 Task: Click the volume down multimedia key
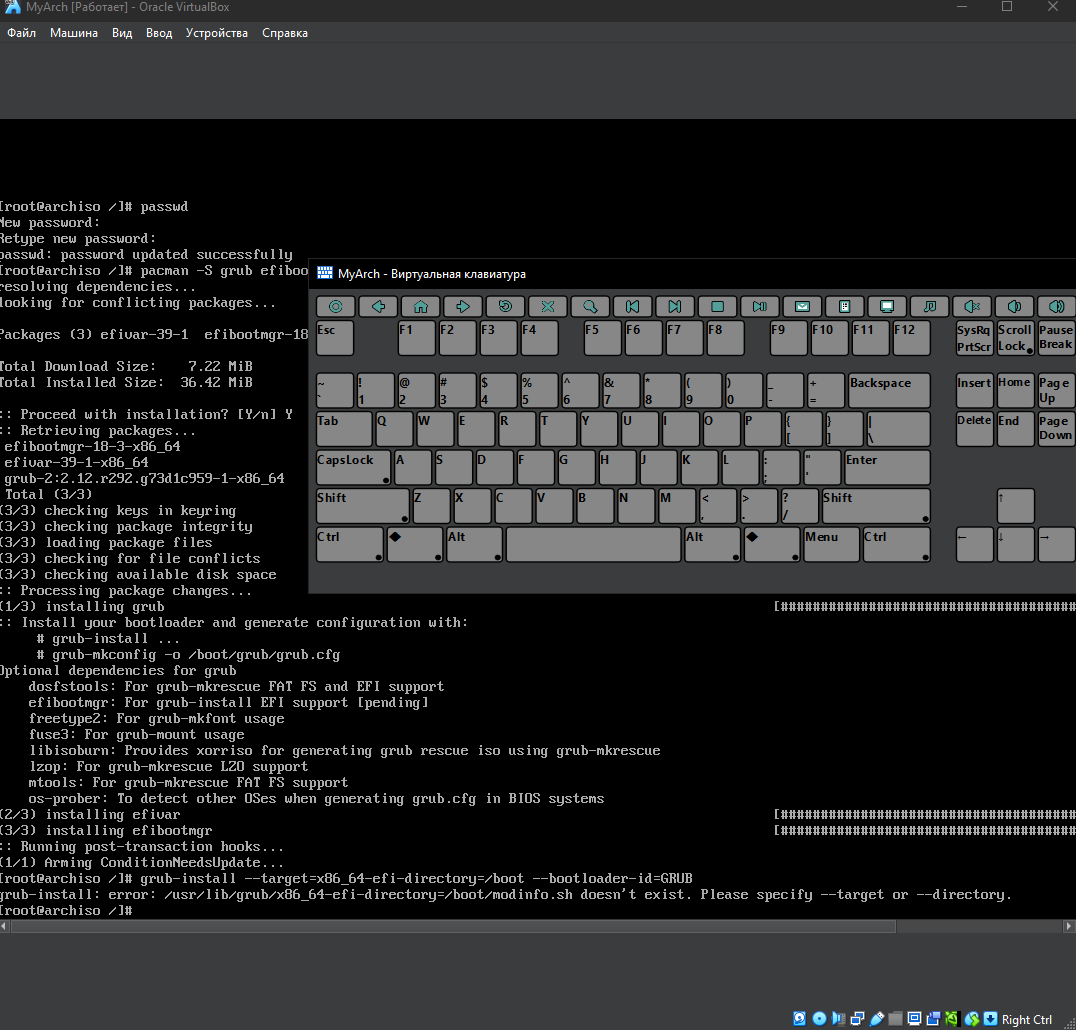pos(1014,306)
